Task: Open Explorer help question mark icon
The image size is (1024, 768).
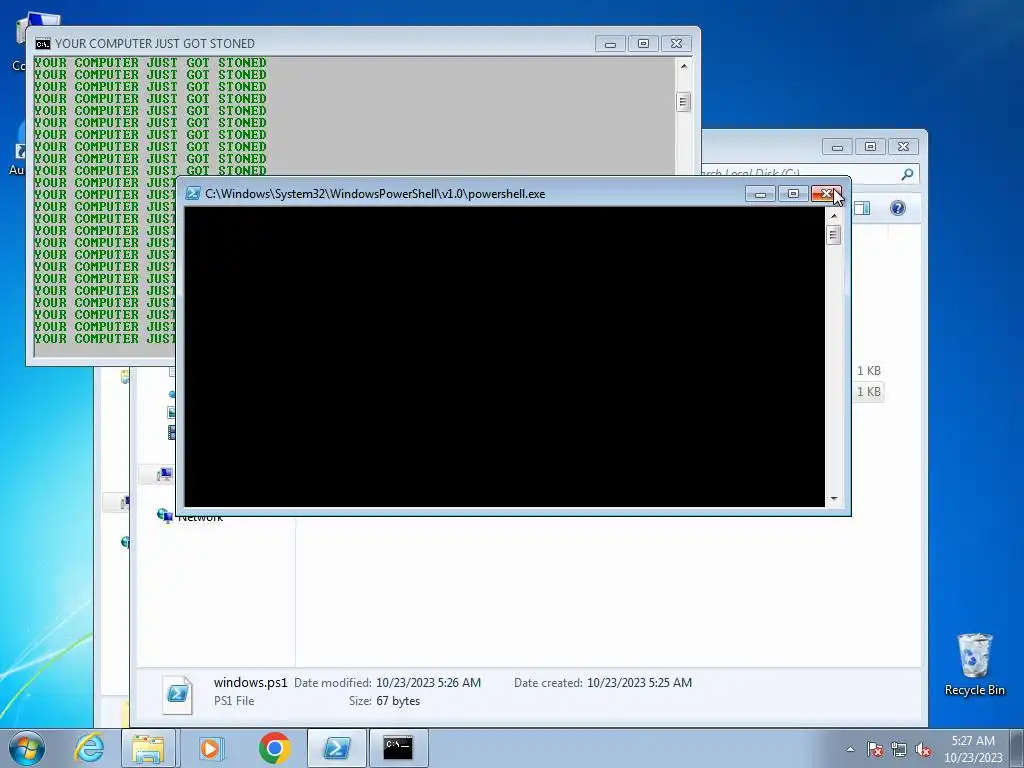Action: coord(898,208)
